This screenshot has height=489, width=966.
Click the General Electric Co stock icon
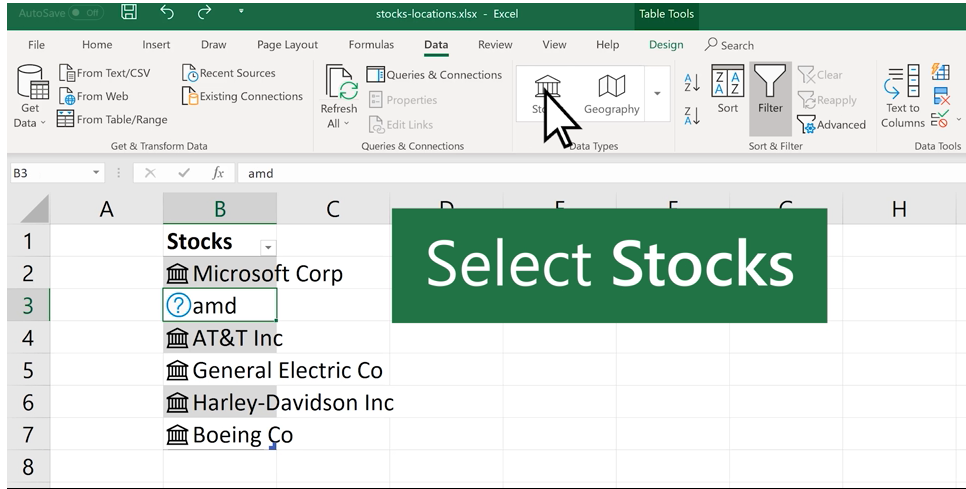click(177, 370)
